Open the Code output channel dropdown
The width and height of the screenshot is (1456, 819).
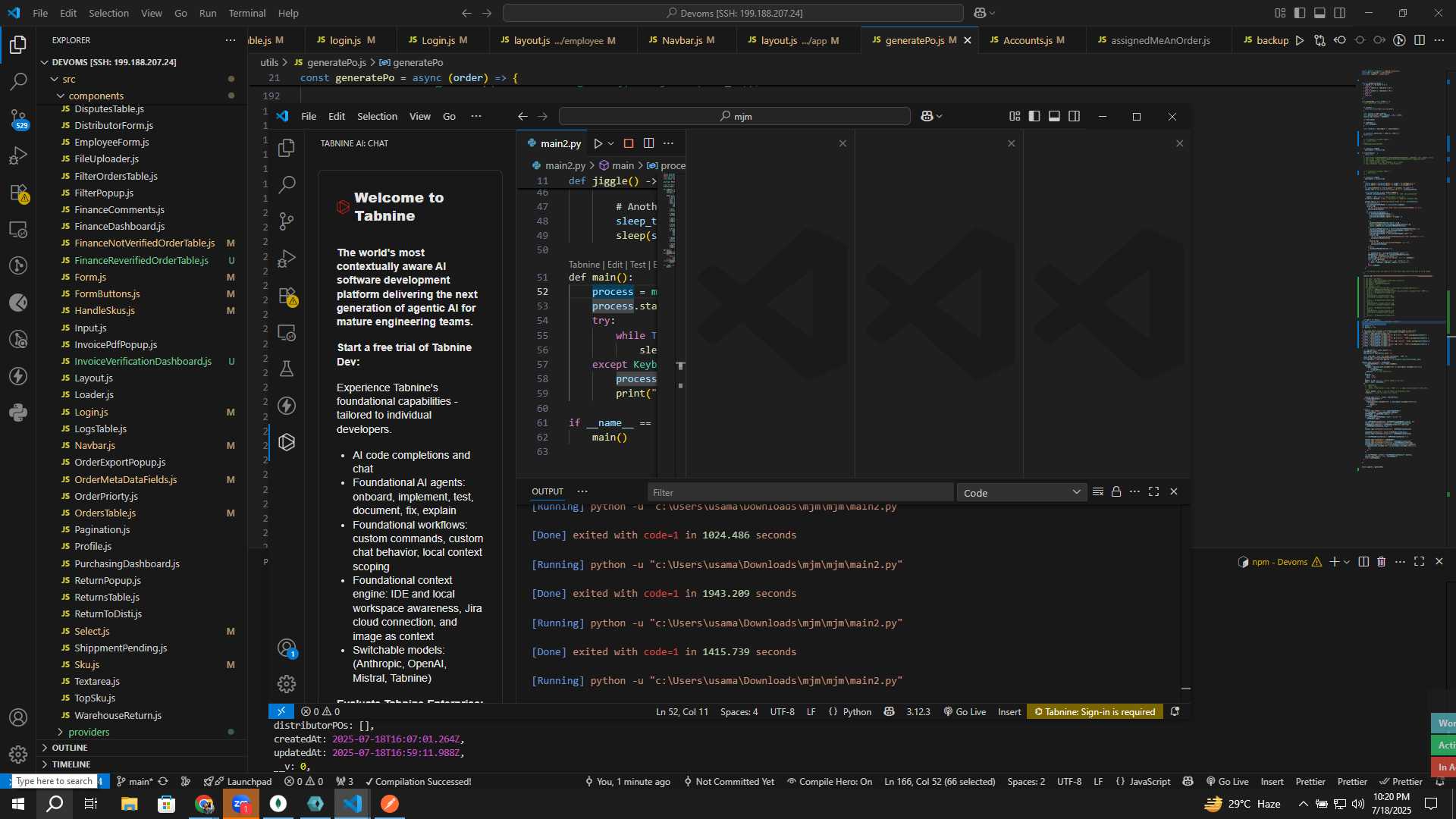click(1021, 493)
